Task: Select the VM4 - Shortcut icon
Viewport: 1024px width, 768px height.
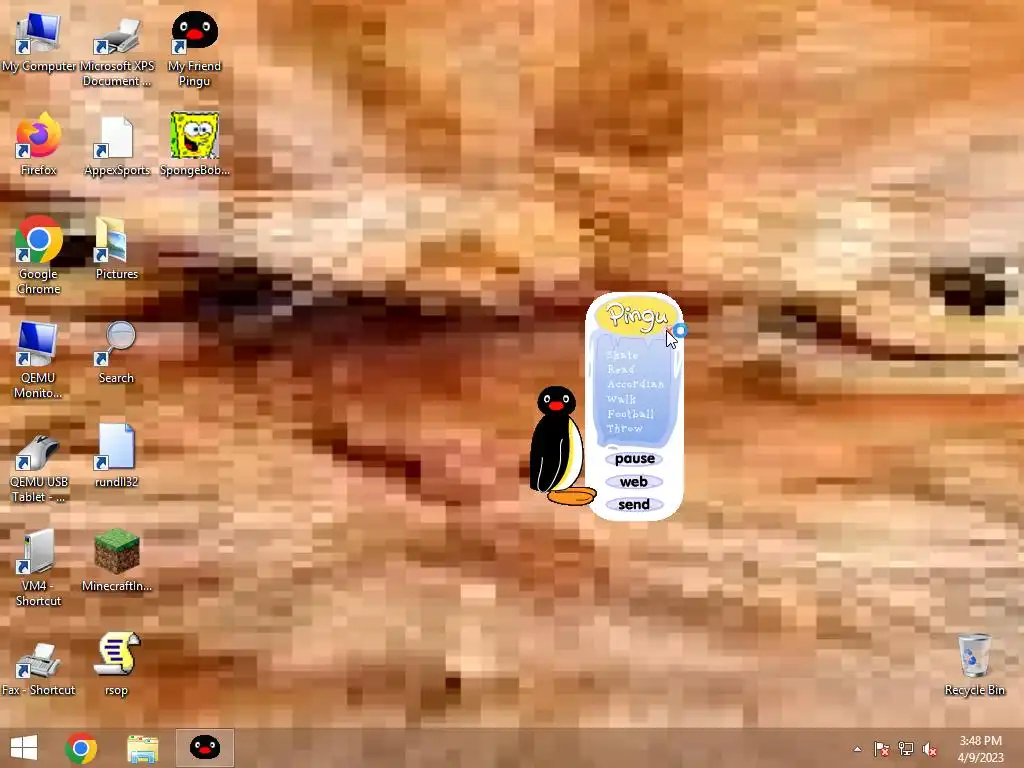Action: click(x=38, y=567)
